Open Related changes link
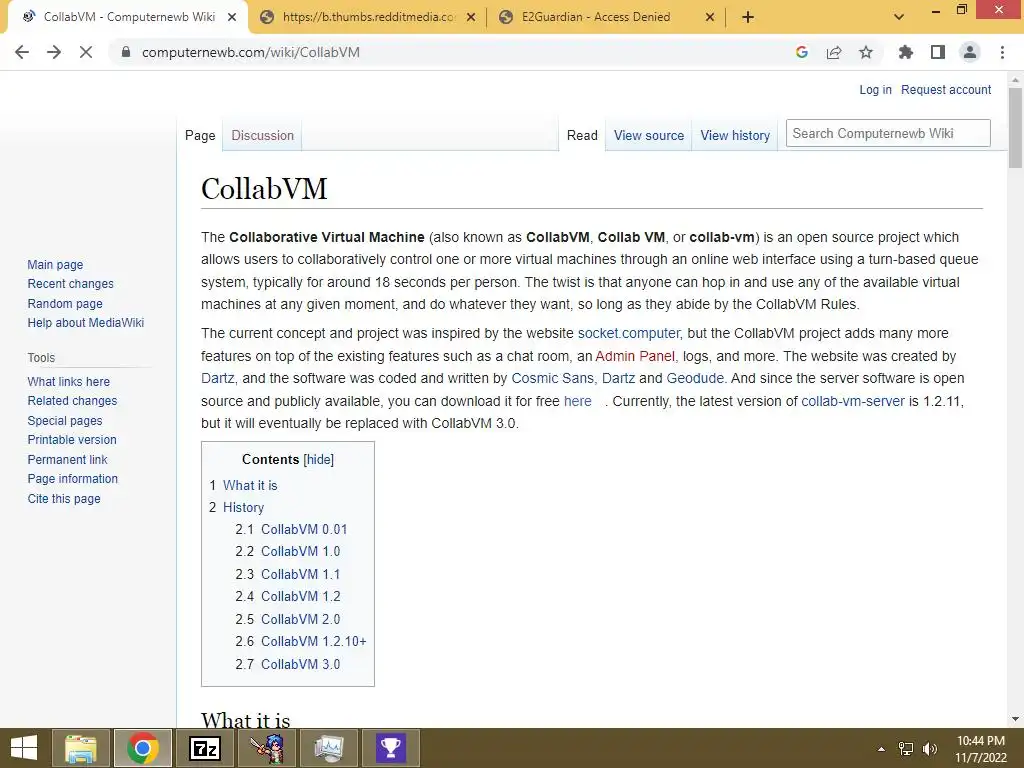 [72, 401]
